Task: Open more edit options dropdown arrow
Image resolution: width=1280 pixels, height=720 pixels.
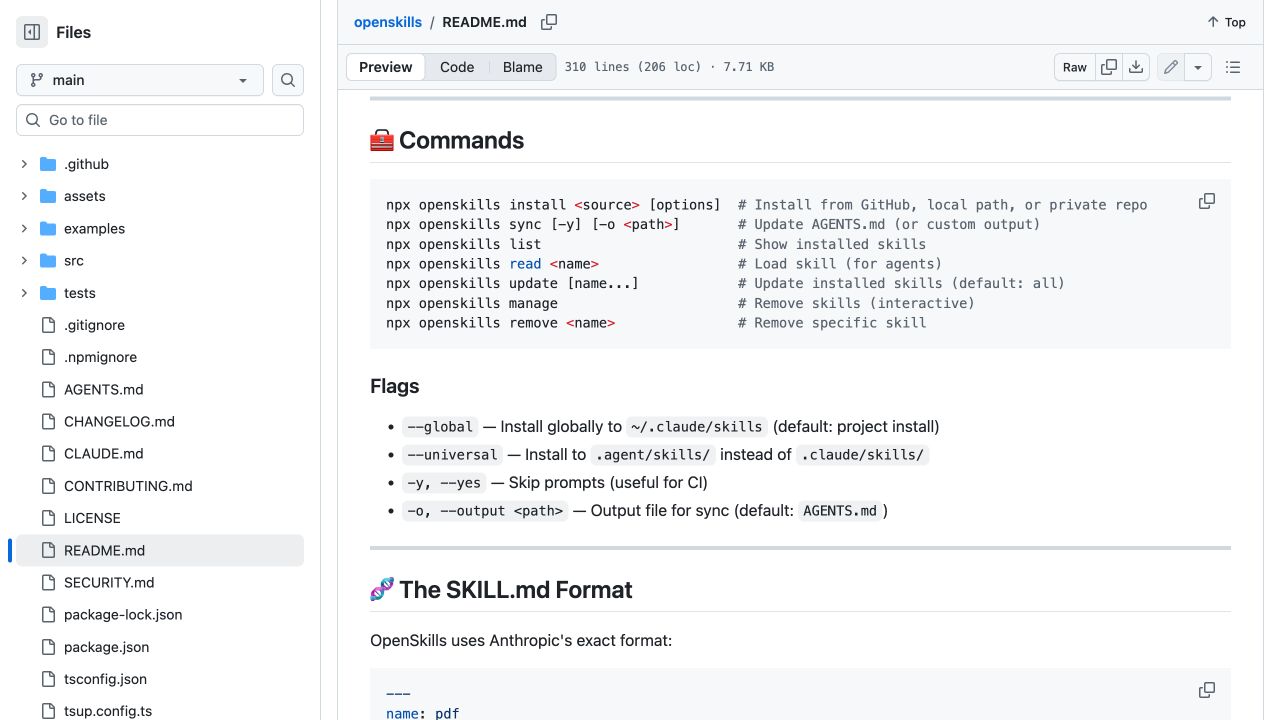Action: 1198,67
